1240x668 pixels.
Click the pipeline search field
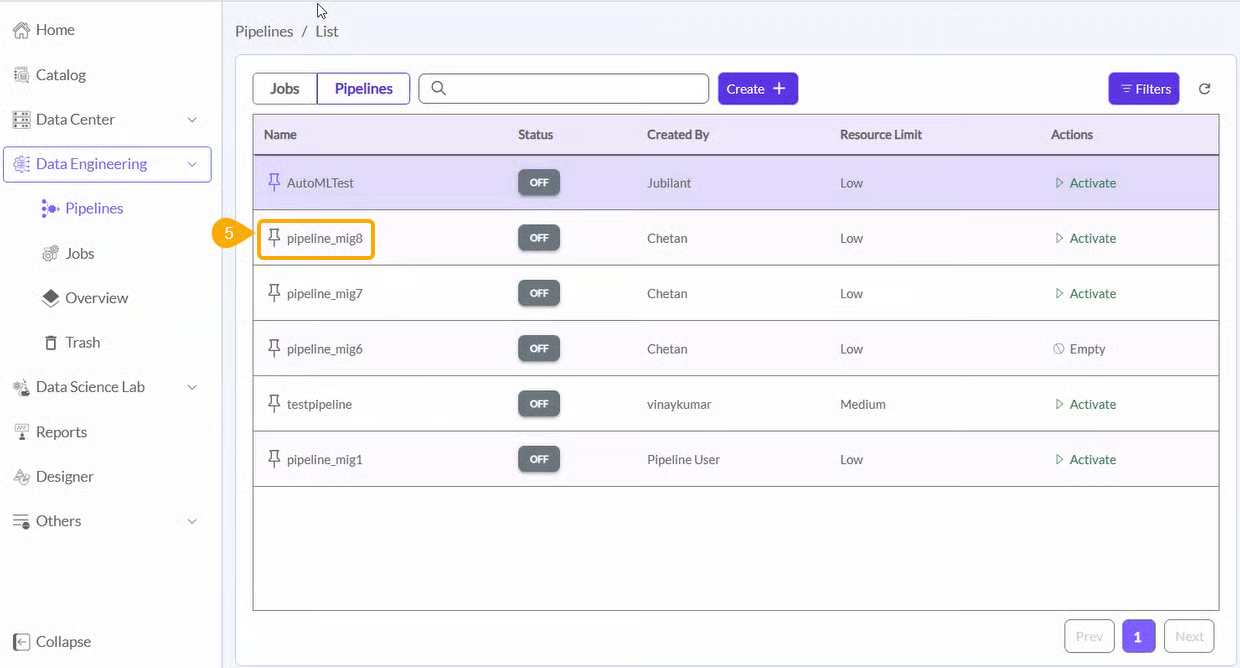[x=575, y=89]
